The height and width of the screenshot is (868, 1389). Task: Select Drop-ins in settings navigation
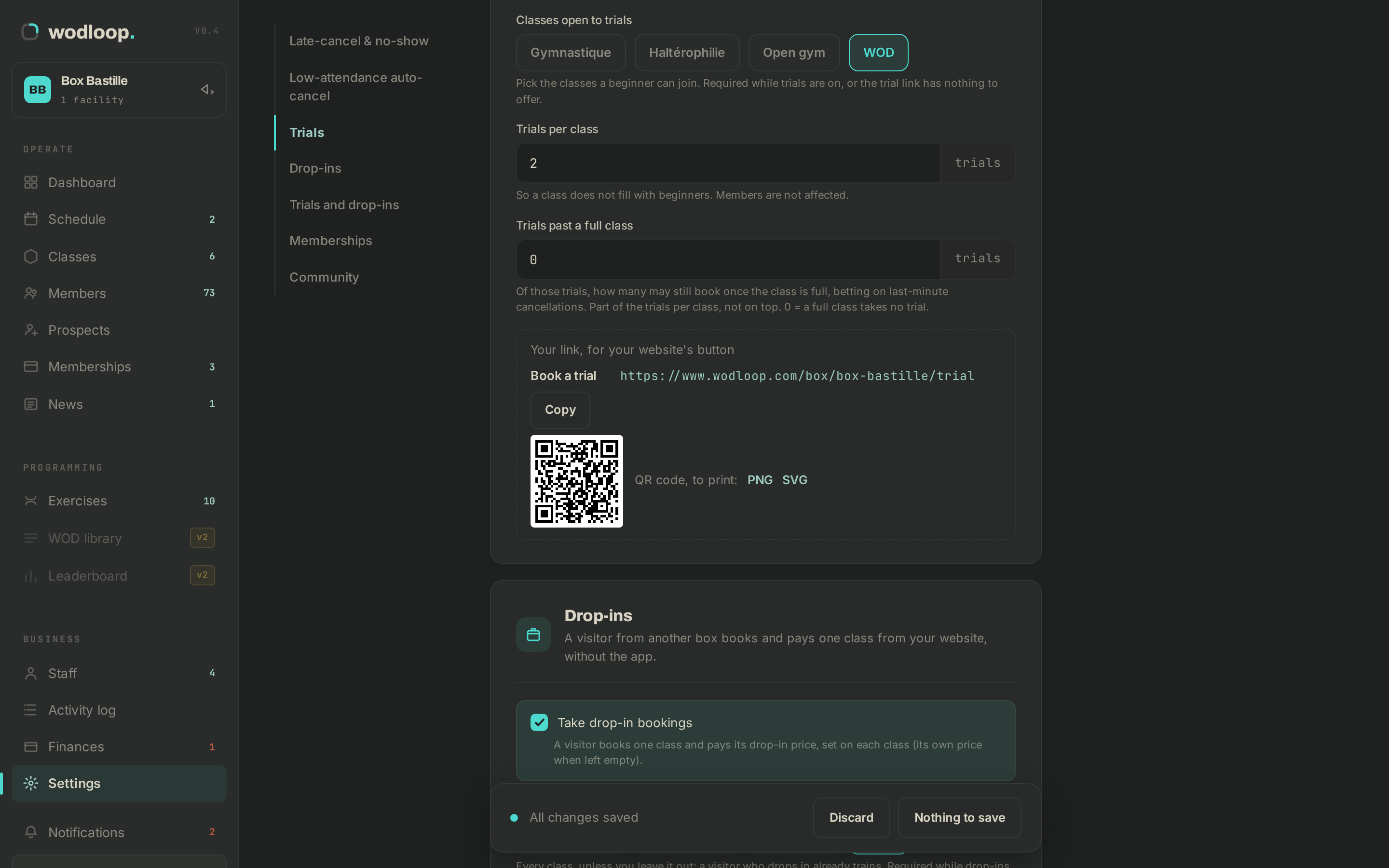click(315, 168)
